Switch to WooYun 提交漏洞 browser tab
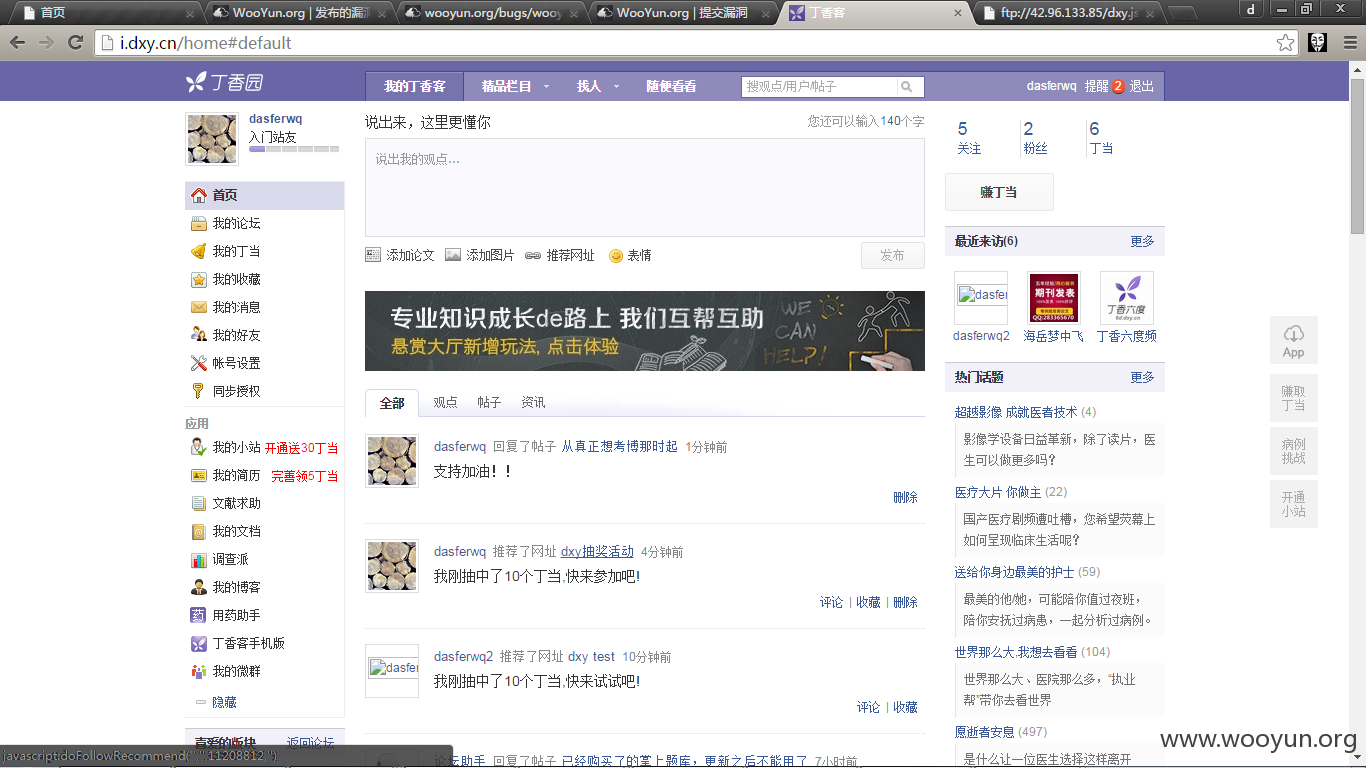 click(682, 13)
